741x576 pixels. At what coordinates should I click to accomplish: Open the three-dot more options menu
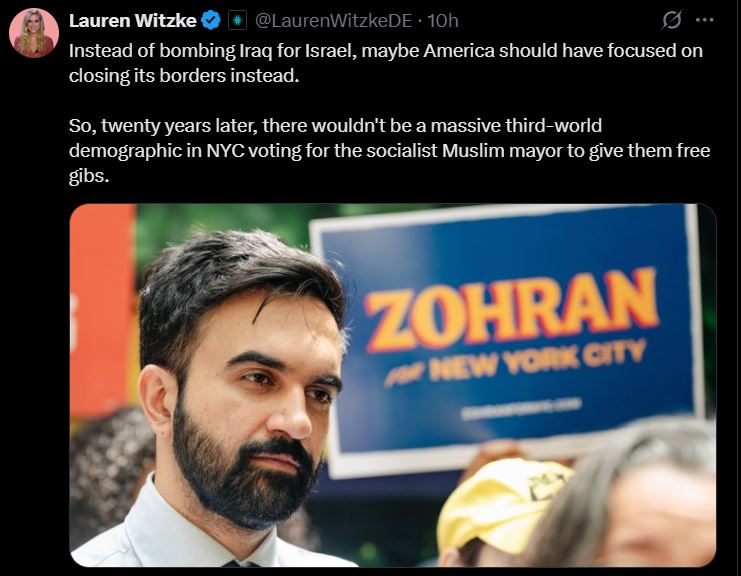(705, 20)
